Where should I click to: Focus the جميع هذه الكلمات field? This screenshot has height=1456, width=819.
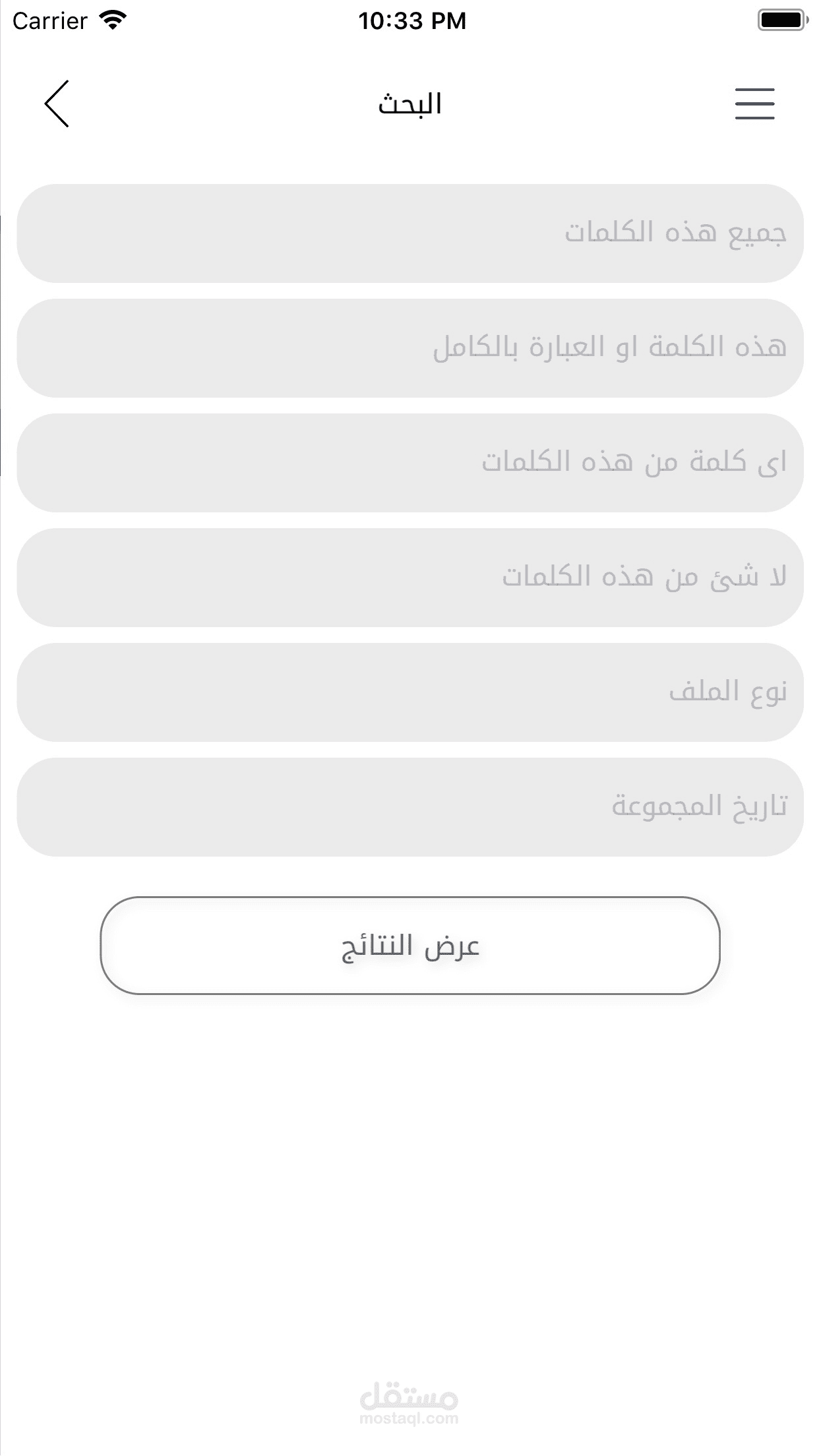pyautogui.click(x=409, y=233)
